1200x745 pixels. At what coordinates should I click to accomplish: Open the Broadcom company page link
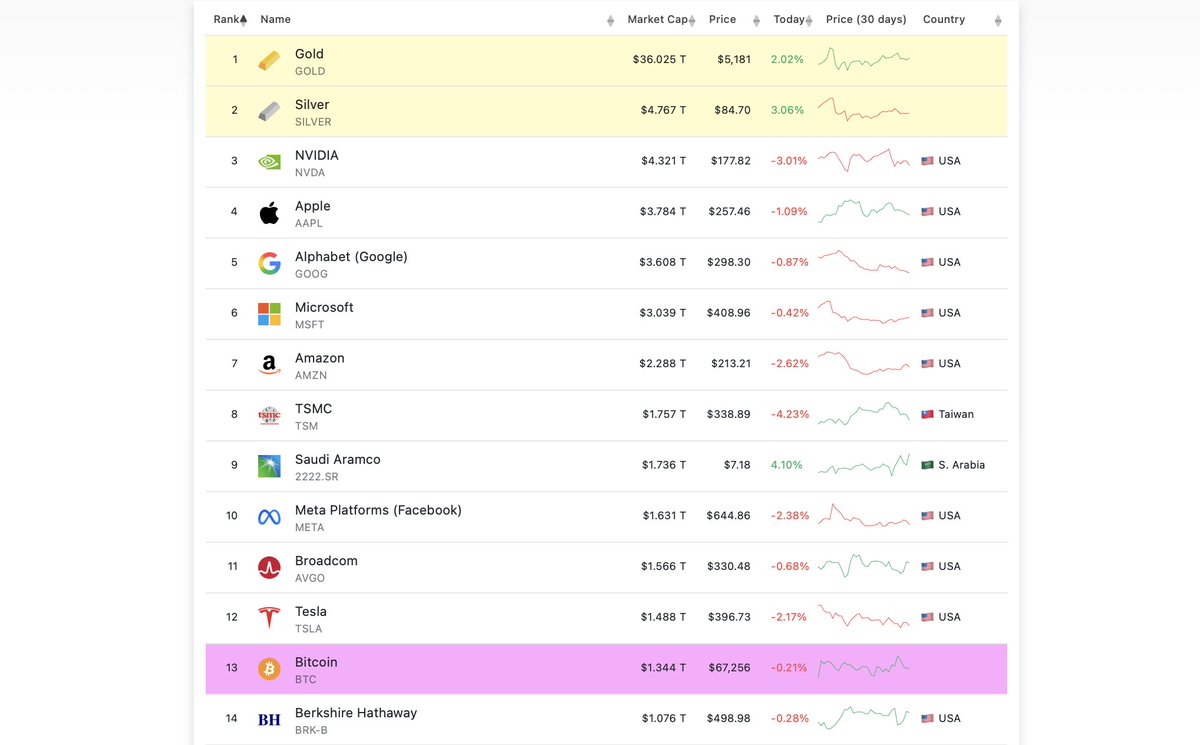click(x=326, y=561)
